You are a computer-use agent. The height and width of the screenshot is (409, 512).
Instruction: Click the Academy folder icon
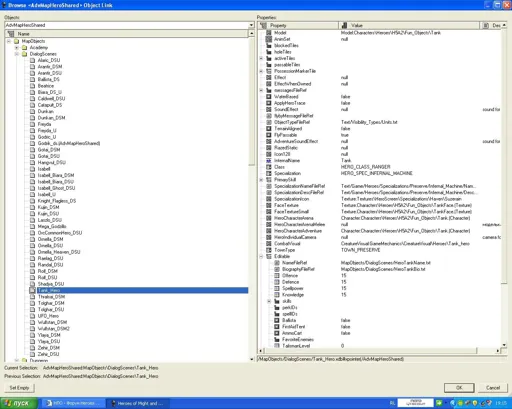pyautogui.click(x=24, y=47)
